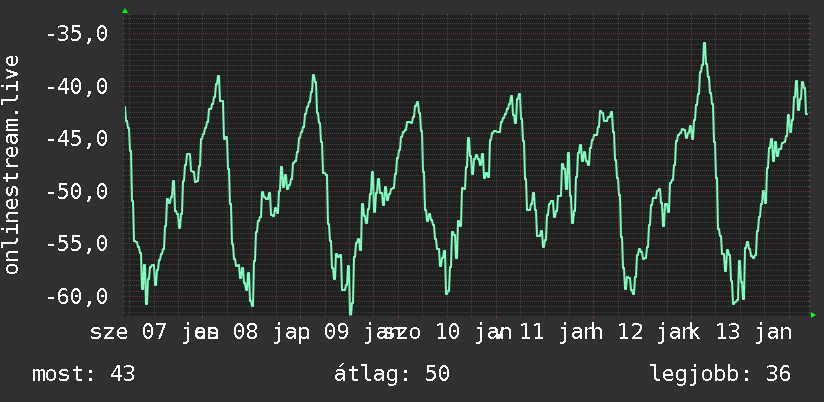The height and width of the screenshot is (402, 824).
Task: Click the -50,0 y-axis value
Action: [77, 191]
